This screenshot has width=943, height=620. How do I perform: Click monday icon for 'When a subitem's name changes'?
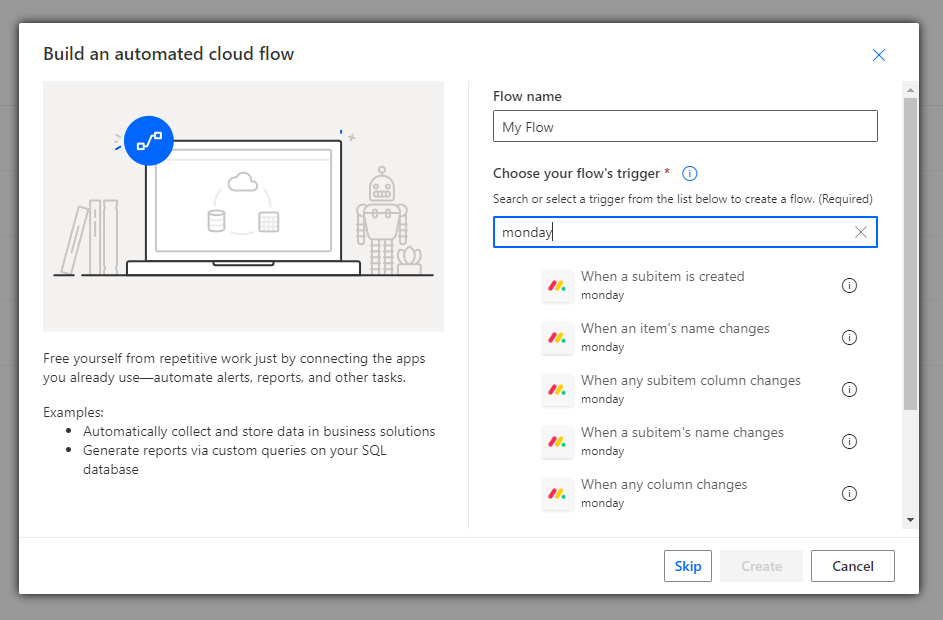[557, 442]
